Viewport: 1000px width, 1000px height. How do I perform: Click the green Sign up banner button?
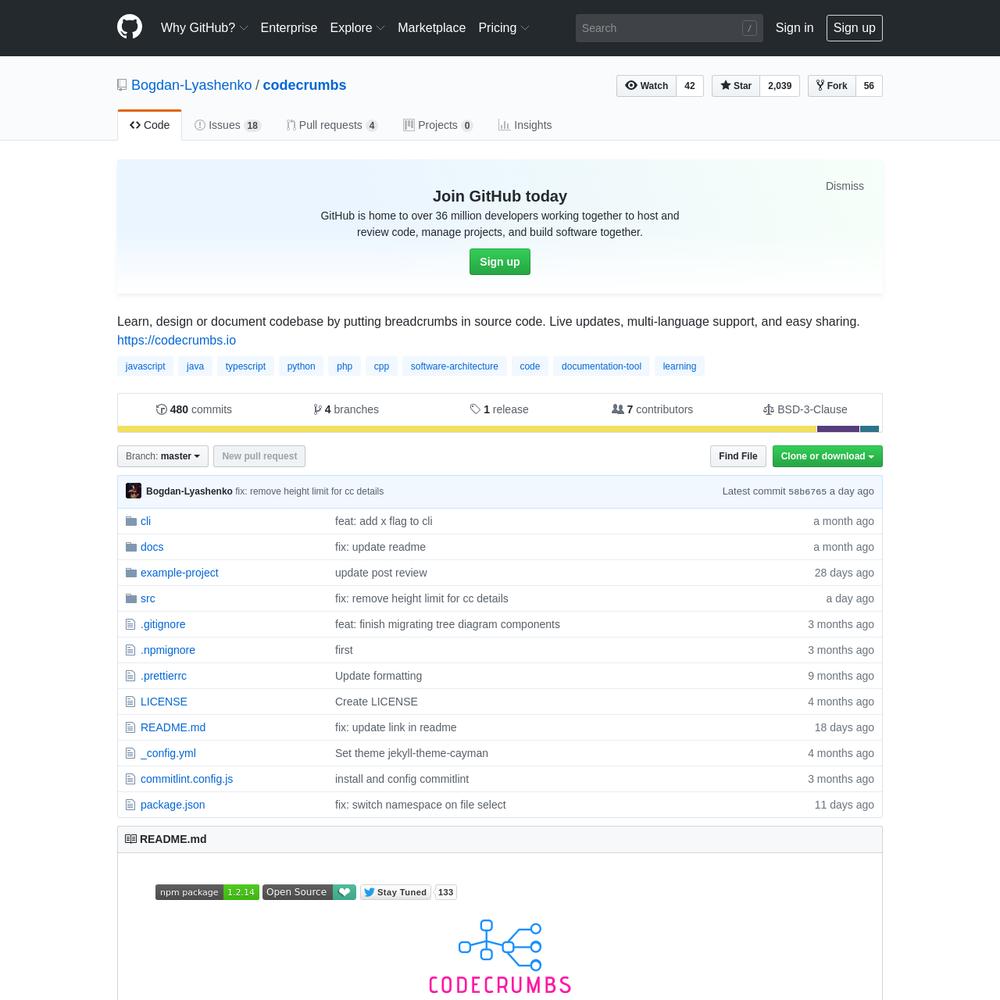click(500, 261)
